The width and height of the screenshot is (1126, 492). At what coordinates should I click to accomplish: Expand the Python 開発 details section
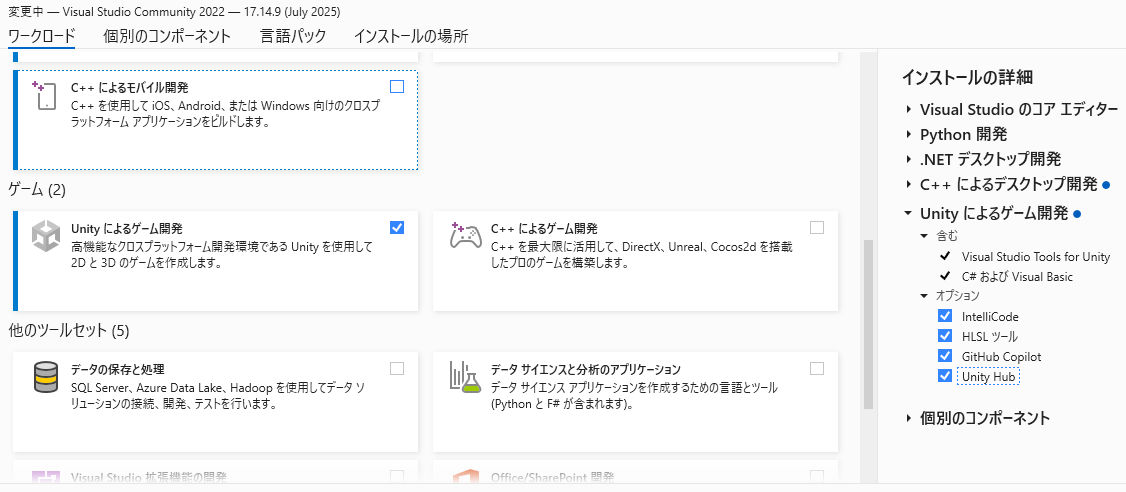click(x=909, y=134)
